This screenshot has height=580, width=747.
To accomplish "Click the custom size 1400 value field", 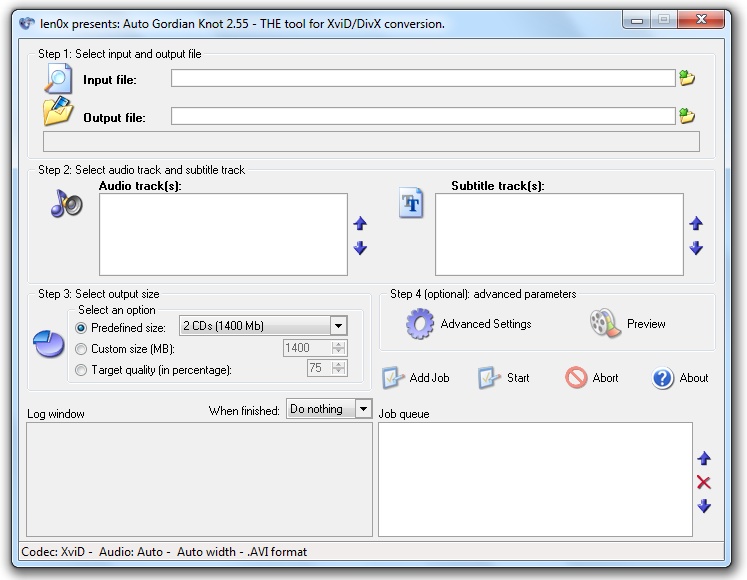I will coord(308,348).
